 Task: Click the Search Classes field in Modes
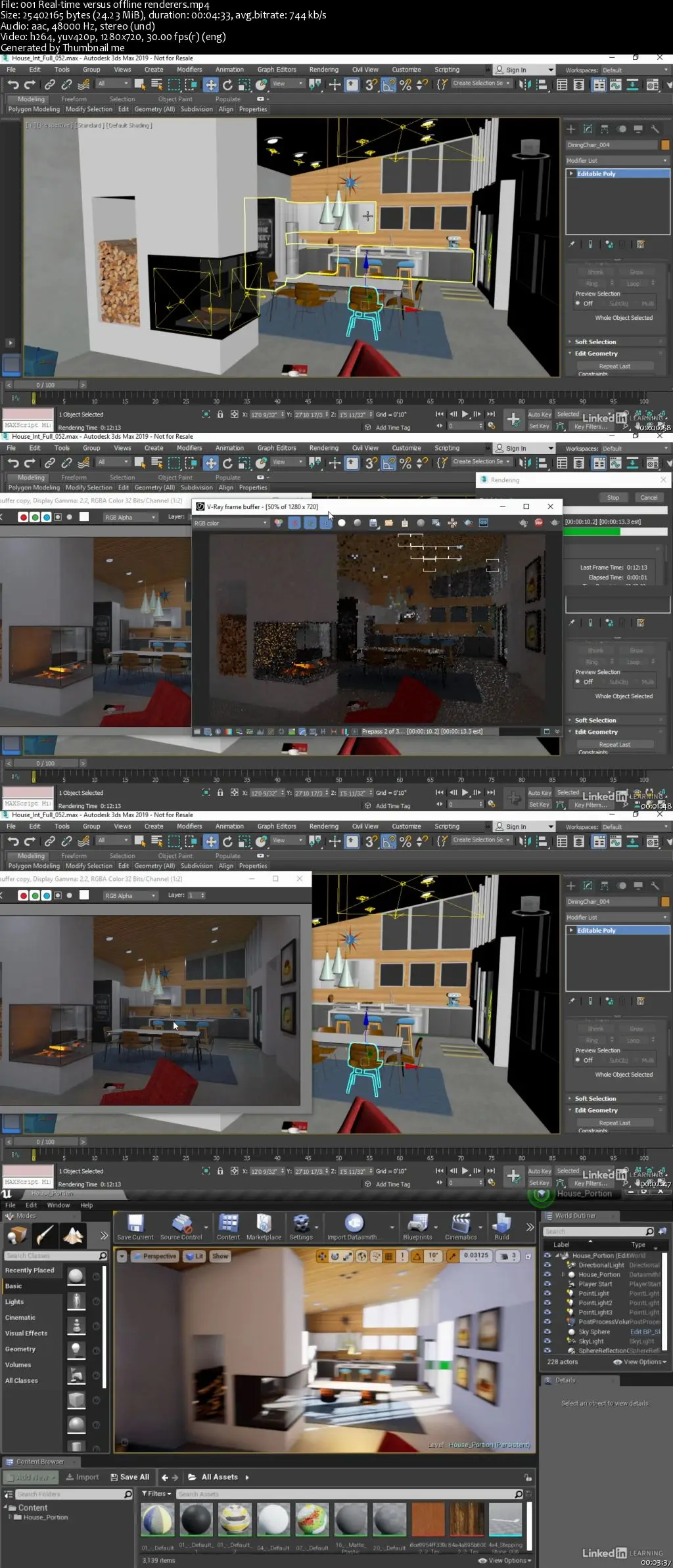point(56,1255)
